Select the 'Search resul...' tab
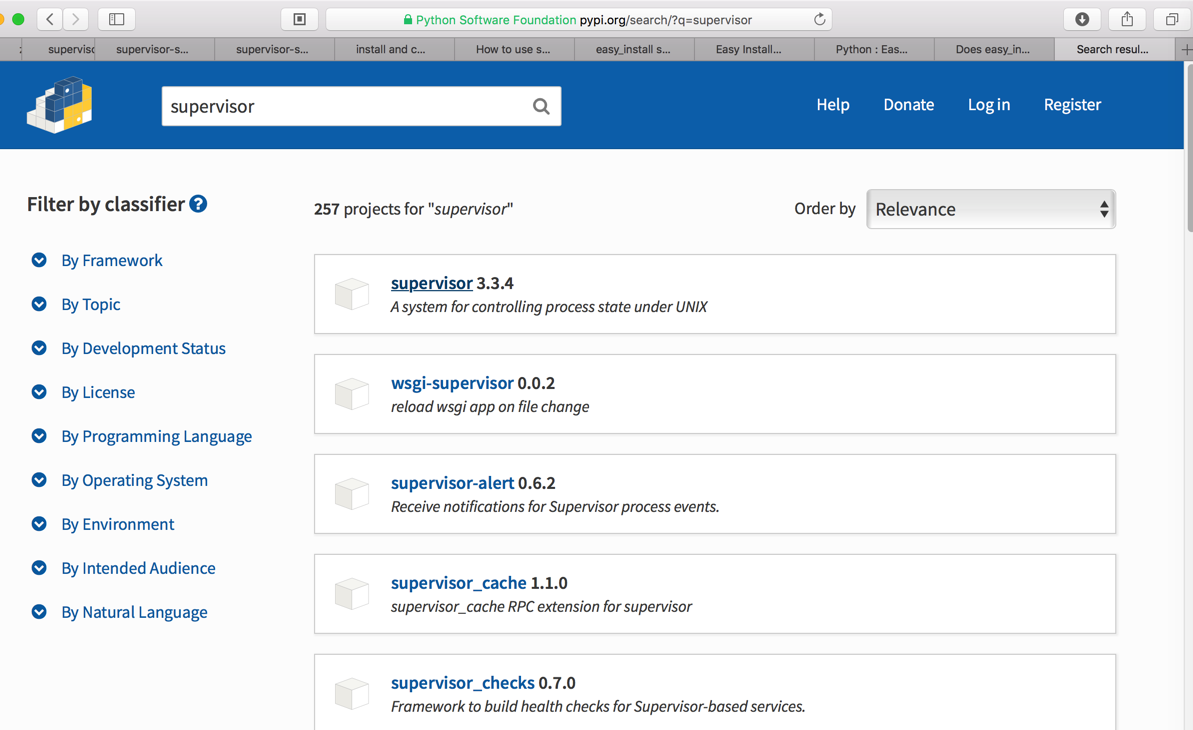Image resolution: width=1193 pixels, height=730 pixels. click(1114, 49)
